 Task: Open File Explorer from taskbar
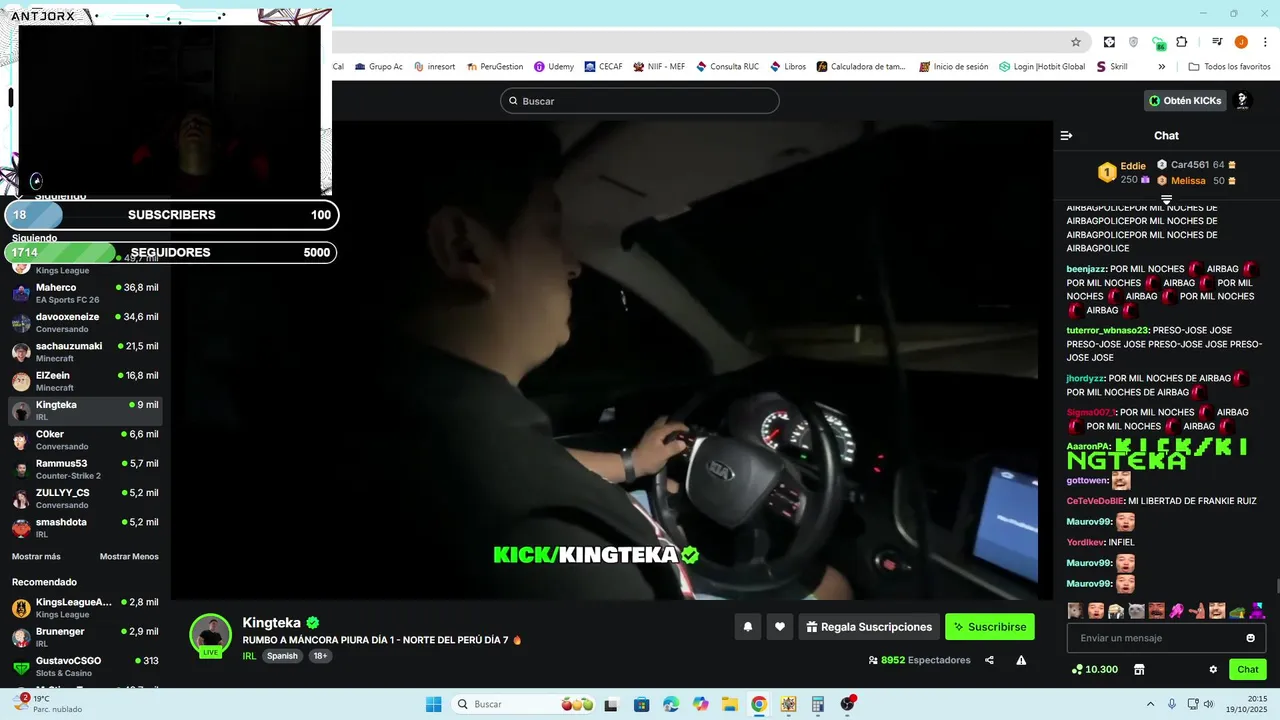pyautogui.click(x=729, y=704)
